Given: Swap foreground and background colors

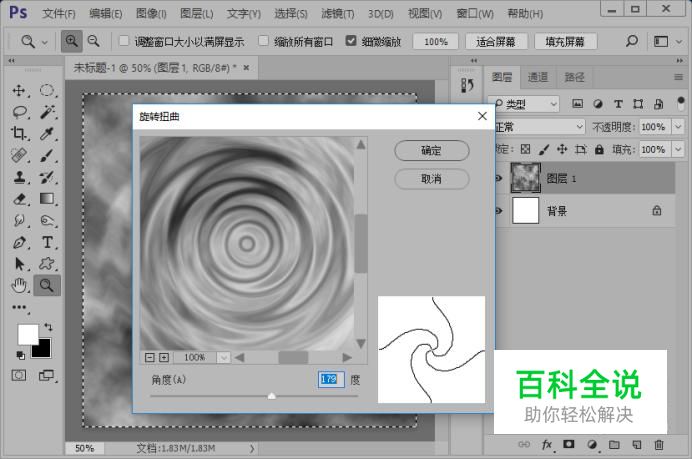Looking at the screenshot, I should click(48, 327).
